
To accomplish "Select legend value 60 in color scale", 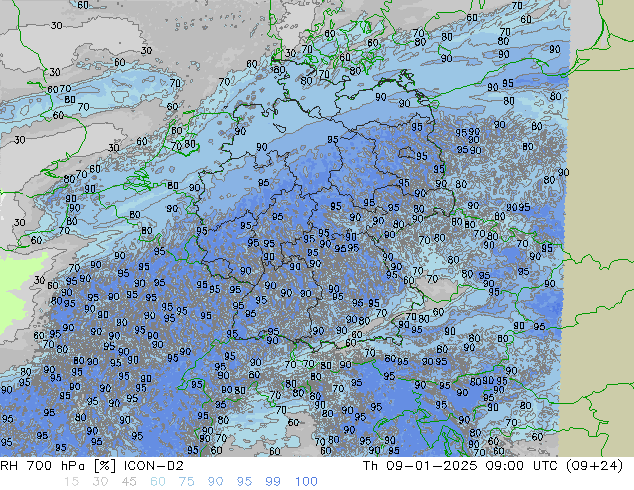I will click(x=158, y=482).
